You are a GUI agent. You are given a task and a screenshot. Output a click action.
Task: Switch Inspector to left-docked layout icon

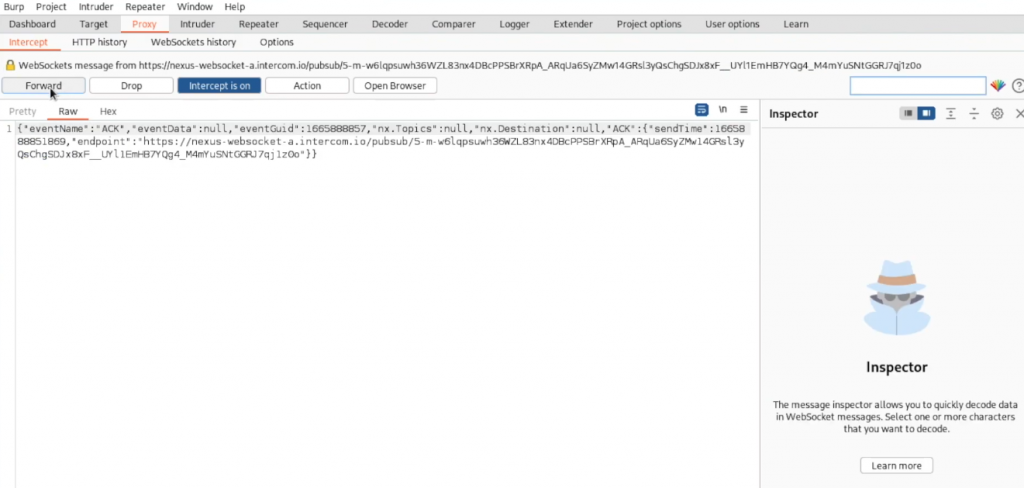tap(908, 114)
